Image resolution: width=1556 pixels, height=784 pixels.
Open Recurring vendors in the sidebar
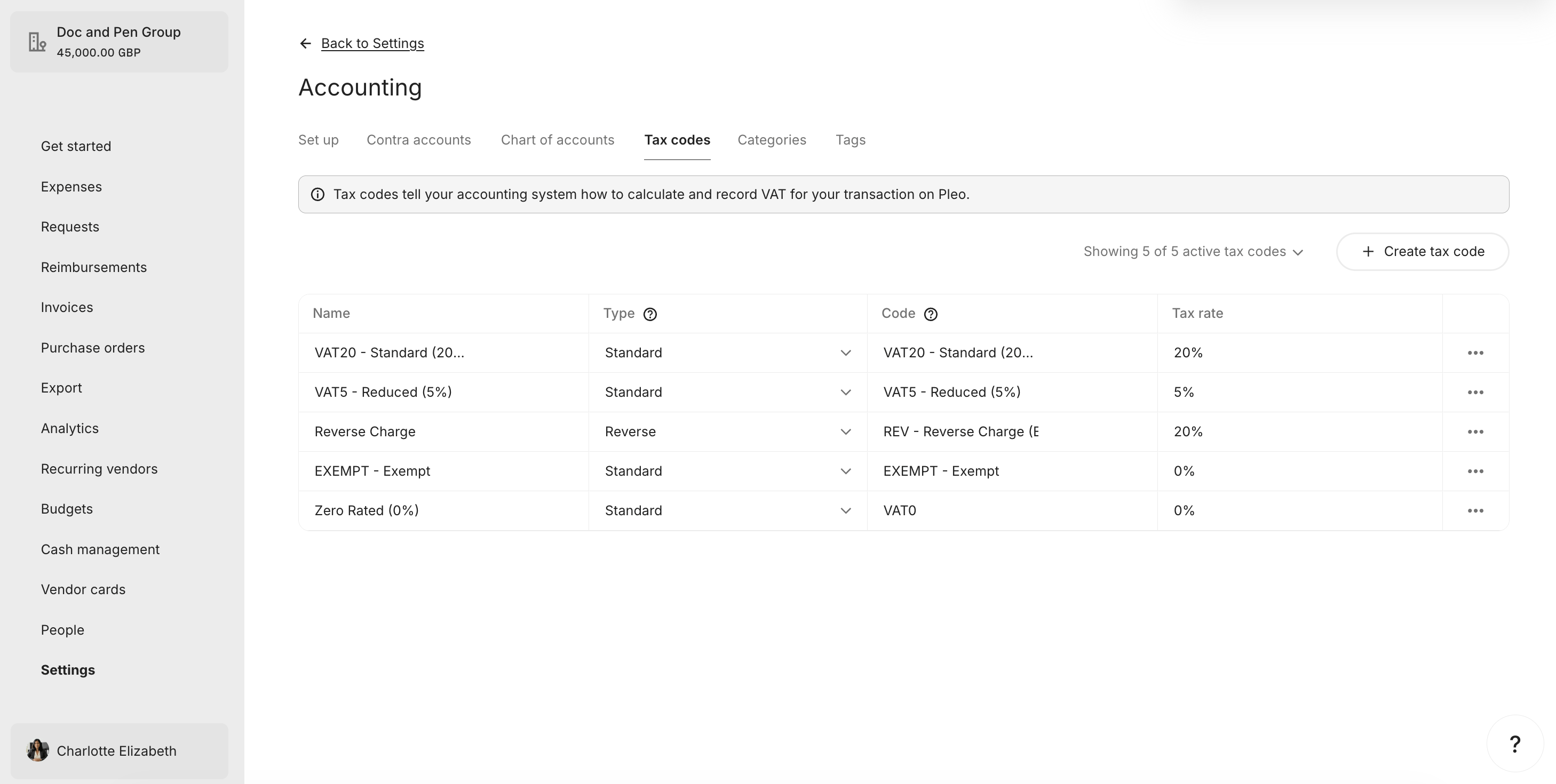pos(99,469)
